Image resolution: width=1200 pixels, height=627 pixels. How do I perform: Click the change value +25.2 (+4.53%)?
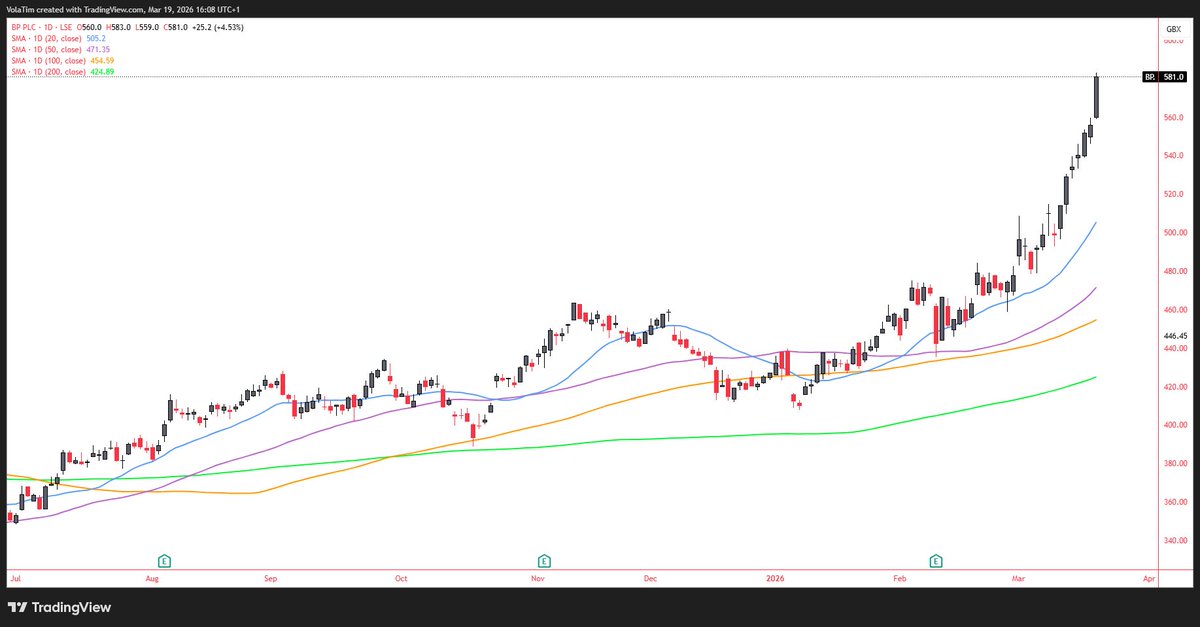tap(218, 29)
